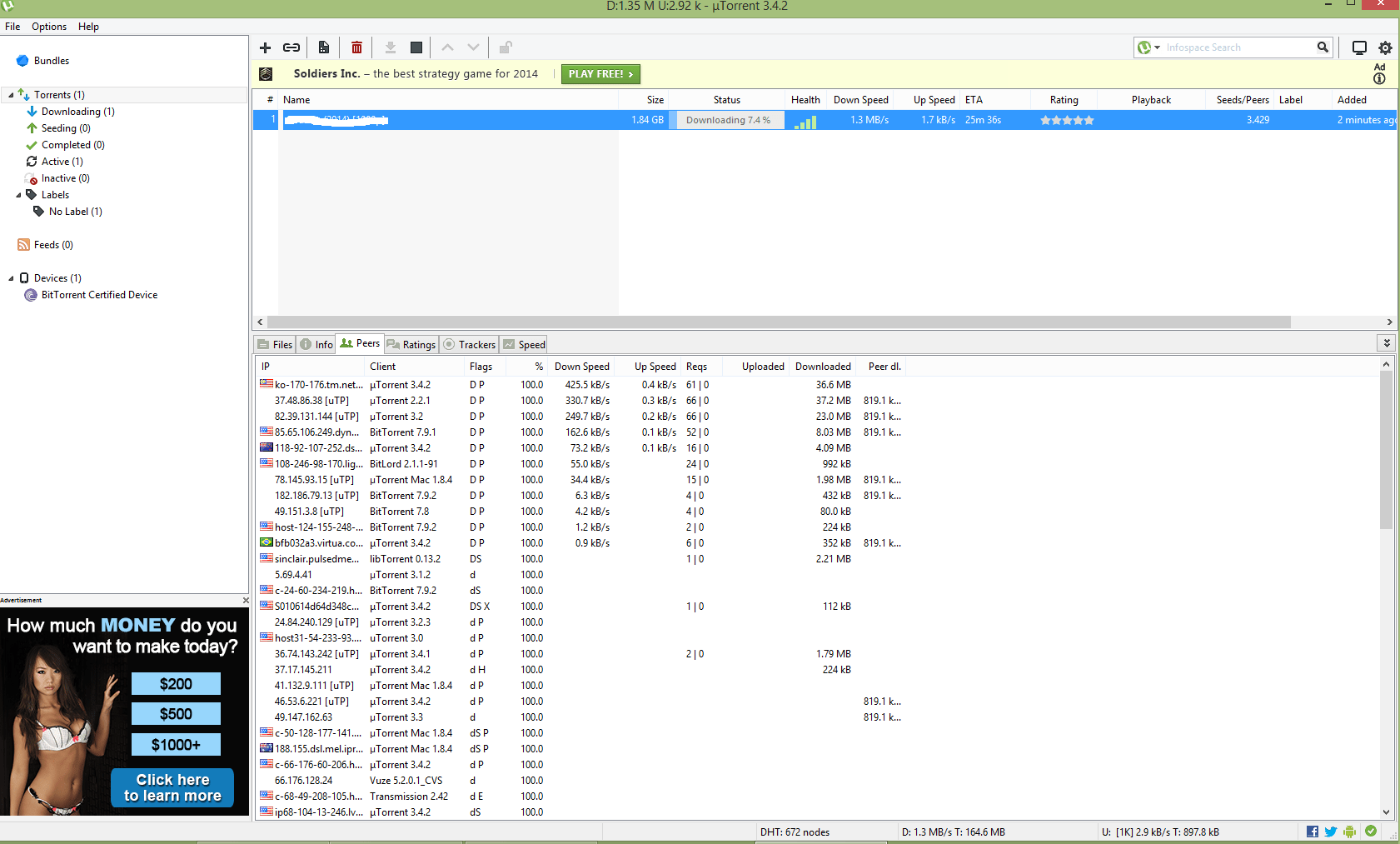Image resolution: width=1400 pixels, height=844 pixels.
Task: Select peer 37.48.86.38 [uTP] row
Action: 580,401
